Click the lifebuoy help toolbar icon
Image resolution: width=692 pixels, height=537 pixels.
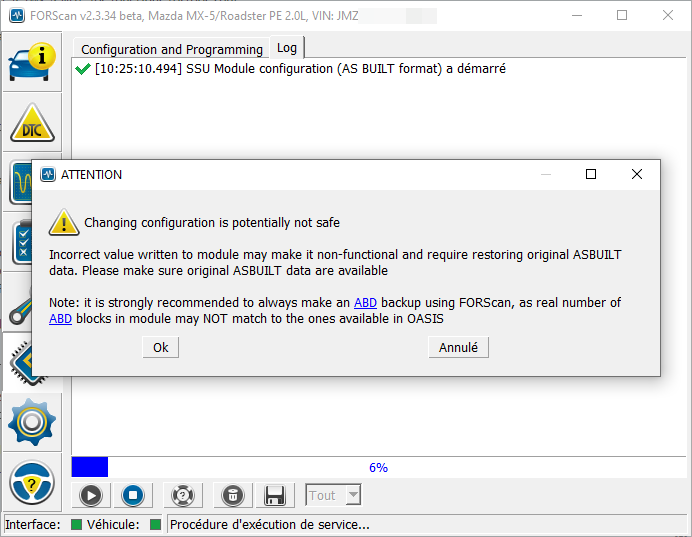click(183, 495)
